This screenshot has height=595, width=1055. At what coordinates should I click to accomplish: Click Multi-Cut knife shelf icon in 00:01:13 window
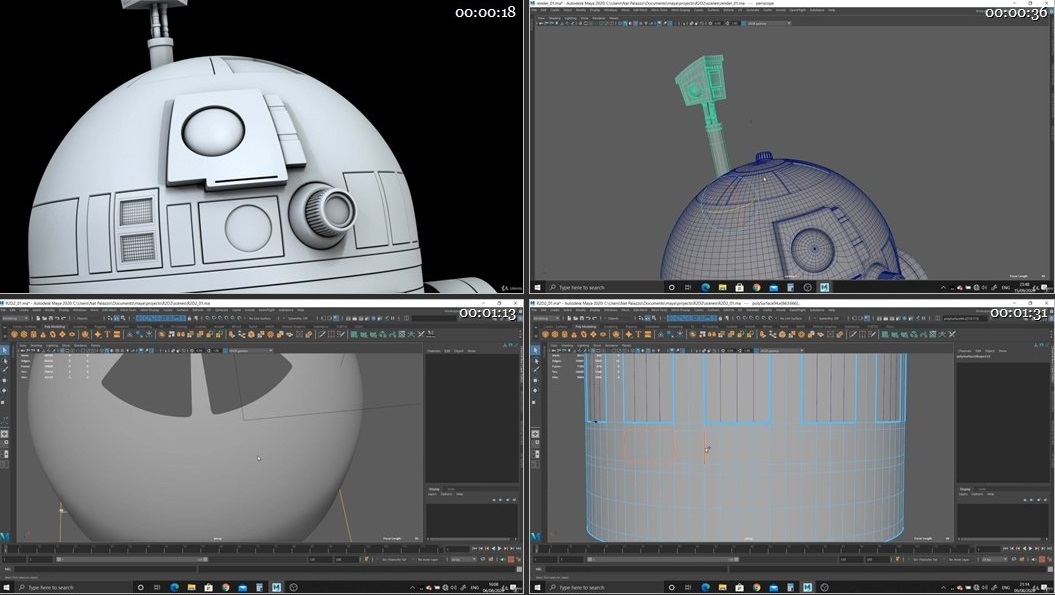[x=322, y=334]
